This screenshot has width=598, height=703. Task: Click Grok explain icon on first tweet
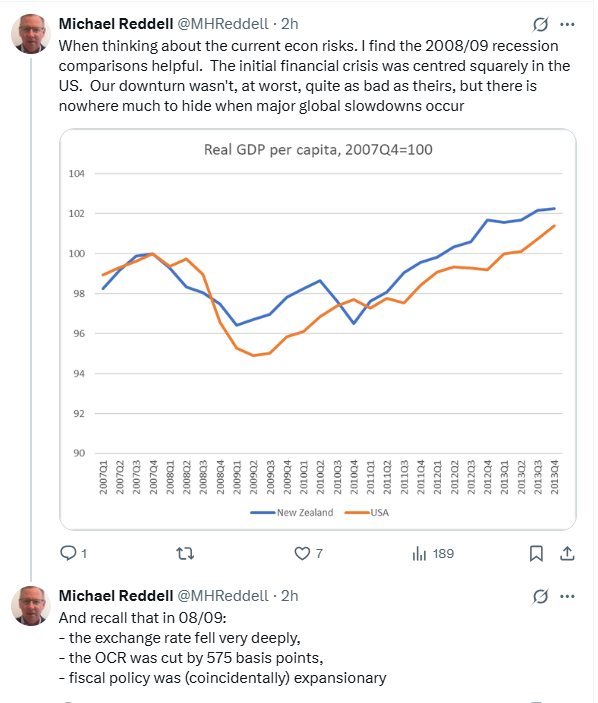(x=541, y=24)
